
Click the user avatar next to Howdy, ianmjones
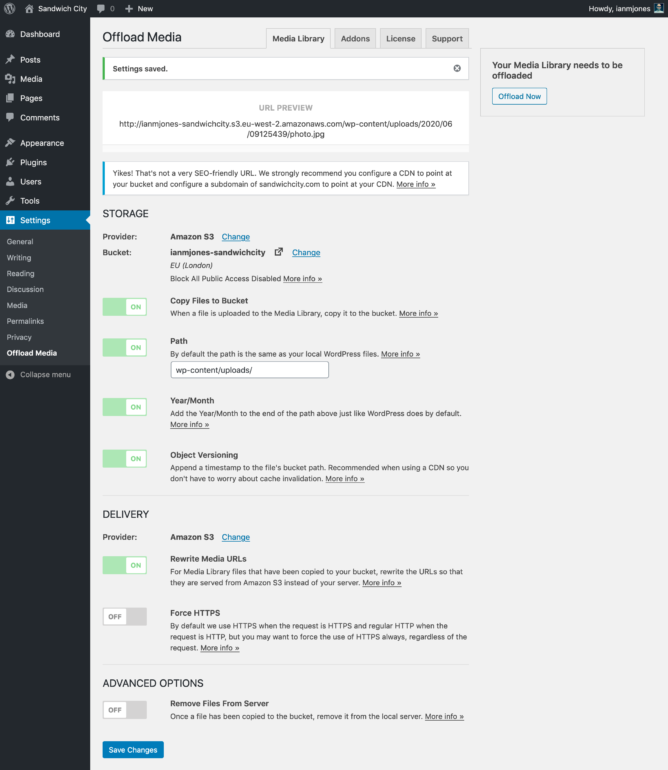[659, 8]
